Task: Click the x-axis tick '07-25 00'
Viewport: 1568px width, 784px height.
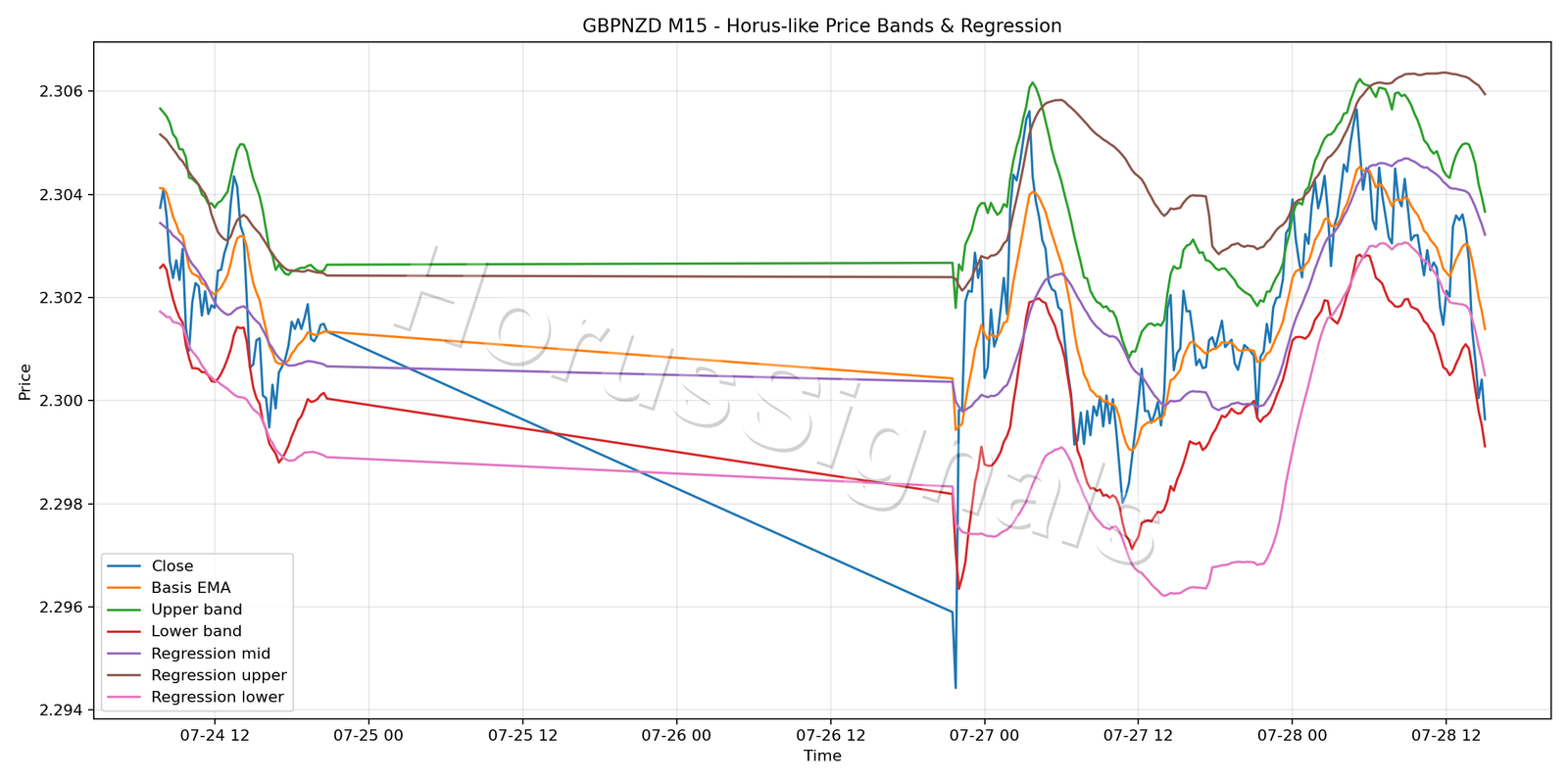Action: [x=368, y=735]
